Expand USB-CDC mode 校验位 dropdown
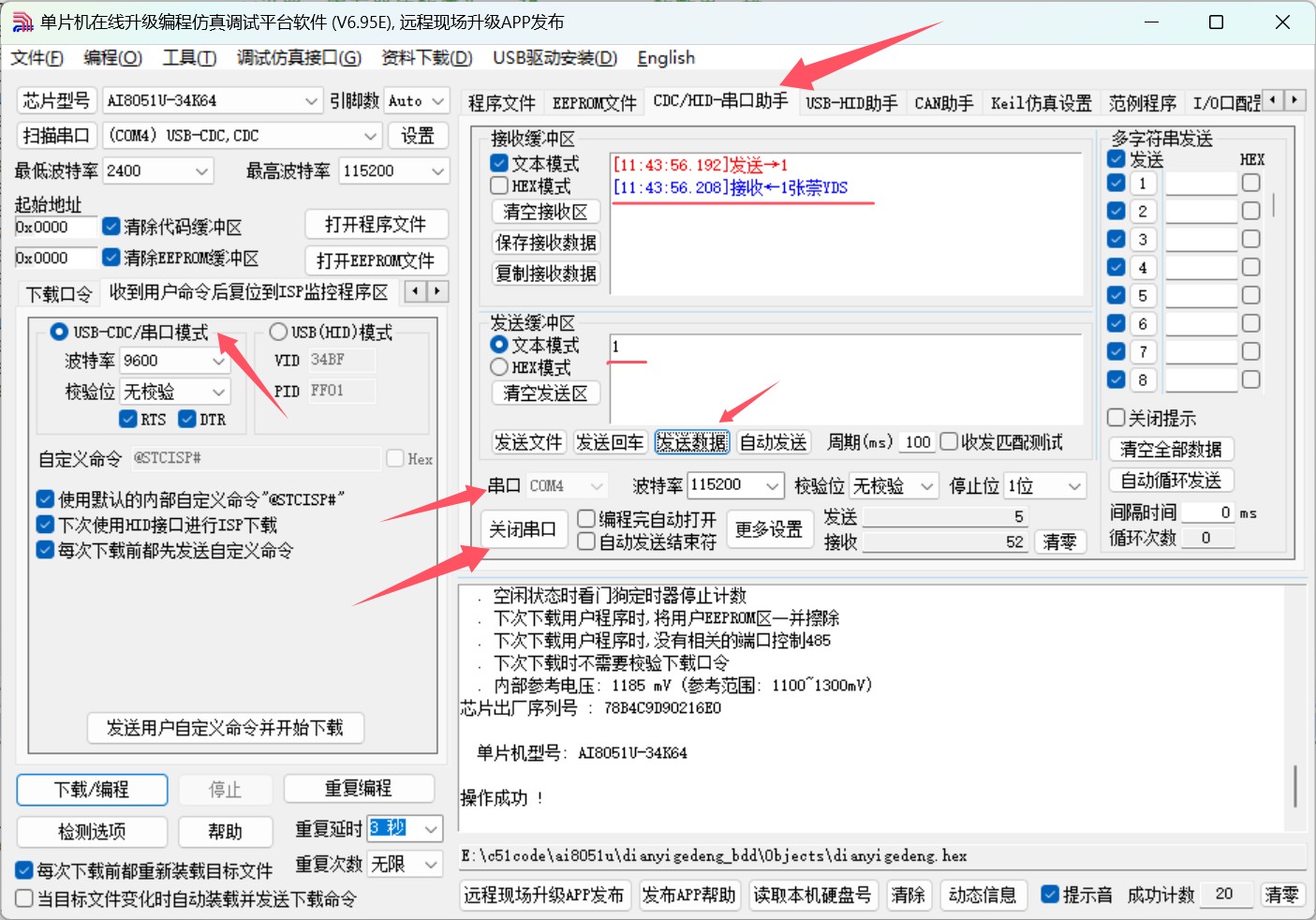Image resolution: width=1316 pixels, height=920 pixels. tap(219, 392)
